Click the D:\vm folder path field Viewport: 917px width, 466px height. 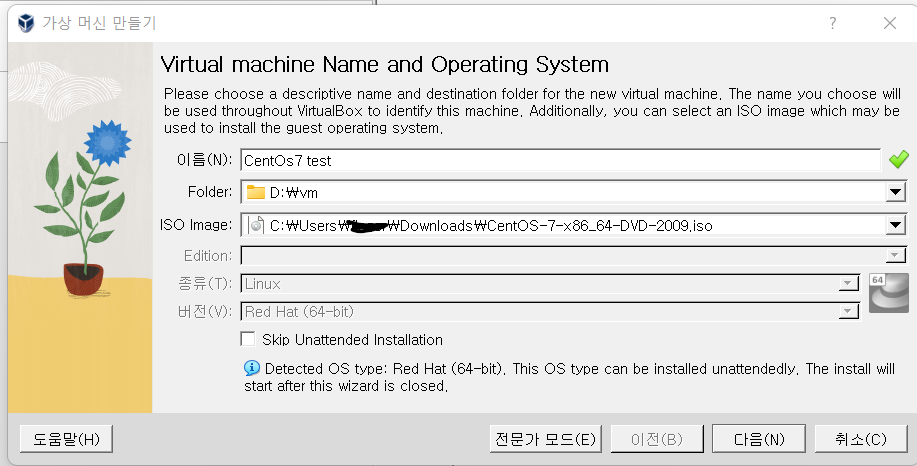pos(573,192)
